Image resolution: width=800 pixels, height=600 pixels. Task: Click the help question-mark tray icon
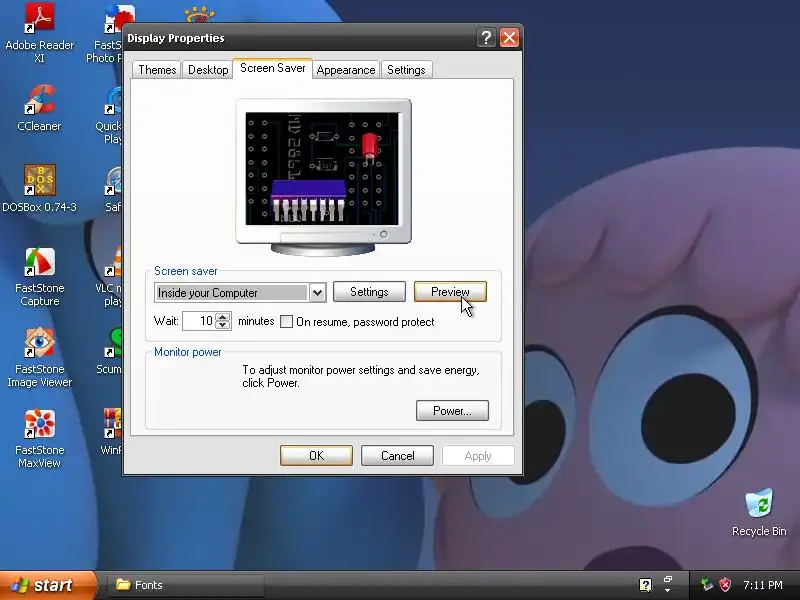tap(645, 585)
